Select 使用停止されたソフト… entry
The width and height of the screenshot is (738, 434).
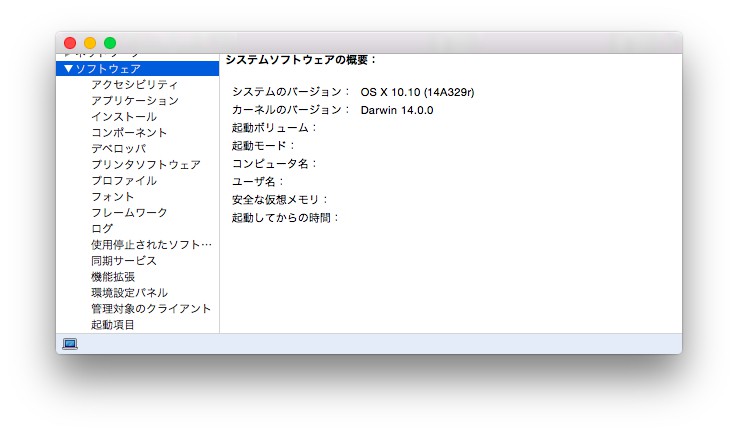[151, 245]
